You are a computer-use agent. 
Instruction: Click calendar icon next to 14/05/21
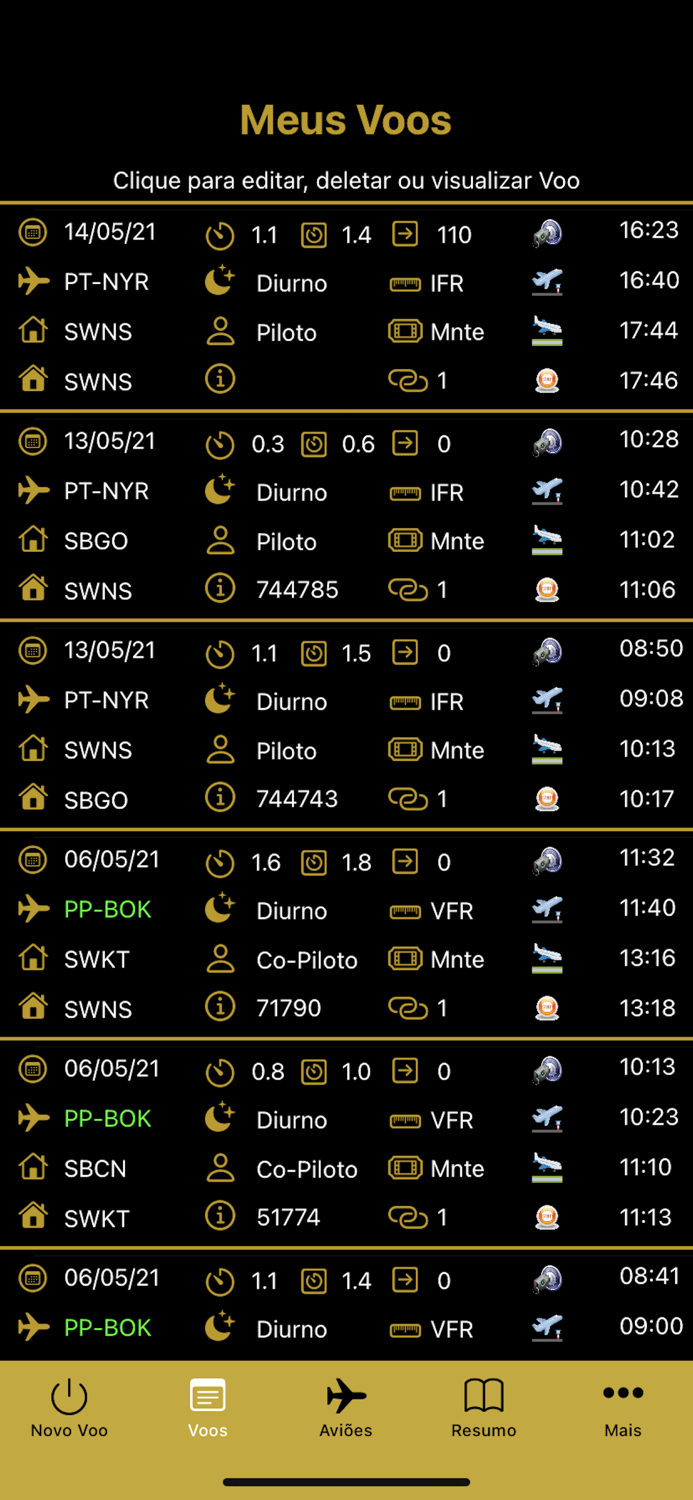point(33,233)
